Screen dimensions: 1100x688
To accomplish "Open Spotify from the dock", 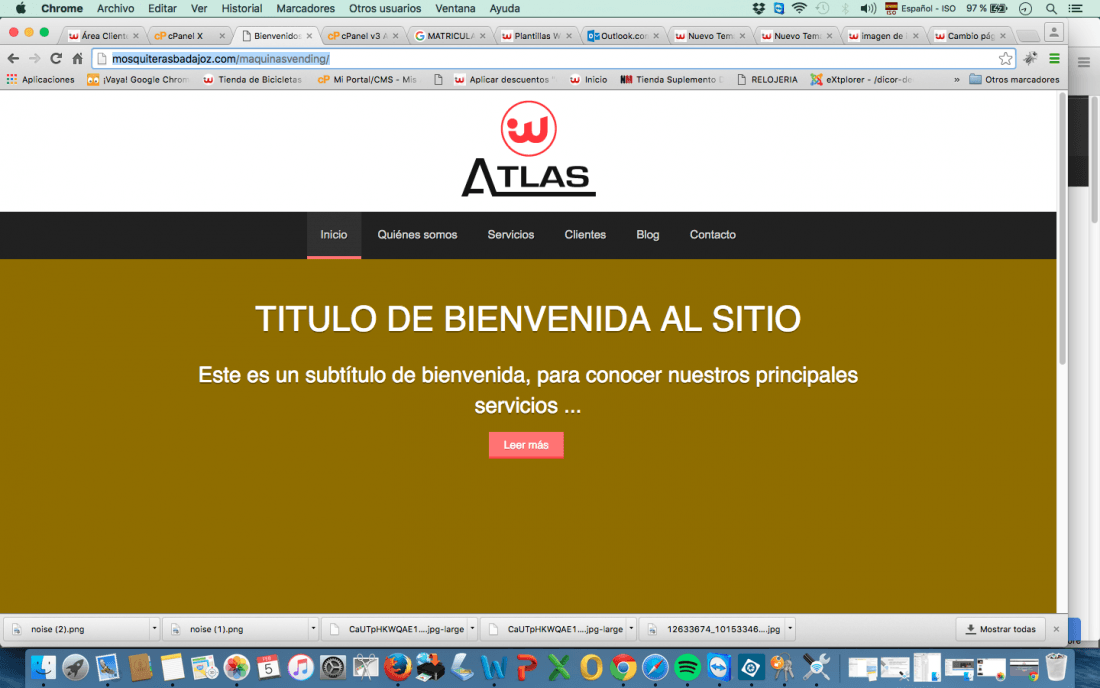I will click(x=688, y=667).
